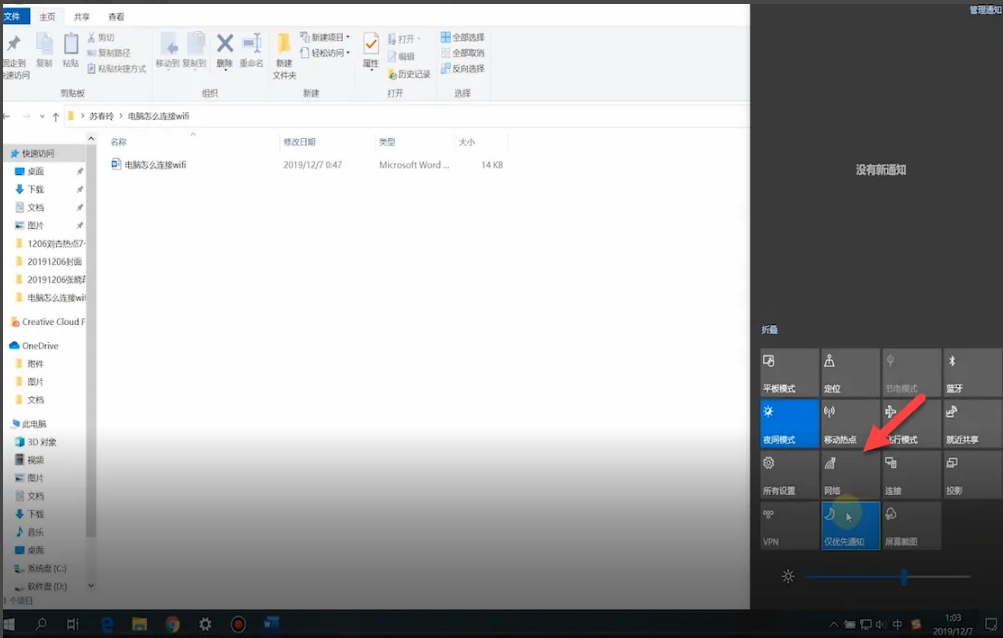Screen dimensions: 1003x638
Task: Enable 蓝牙 (Bluetooth) quick action
Action: click(x=972, y=372)
